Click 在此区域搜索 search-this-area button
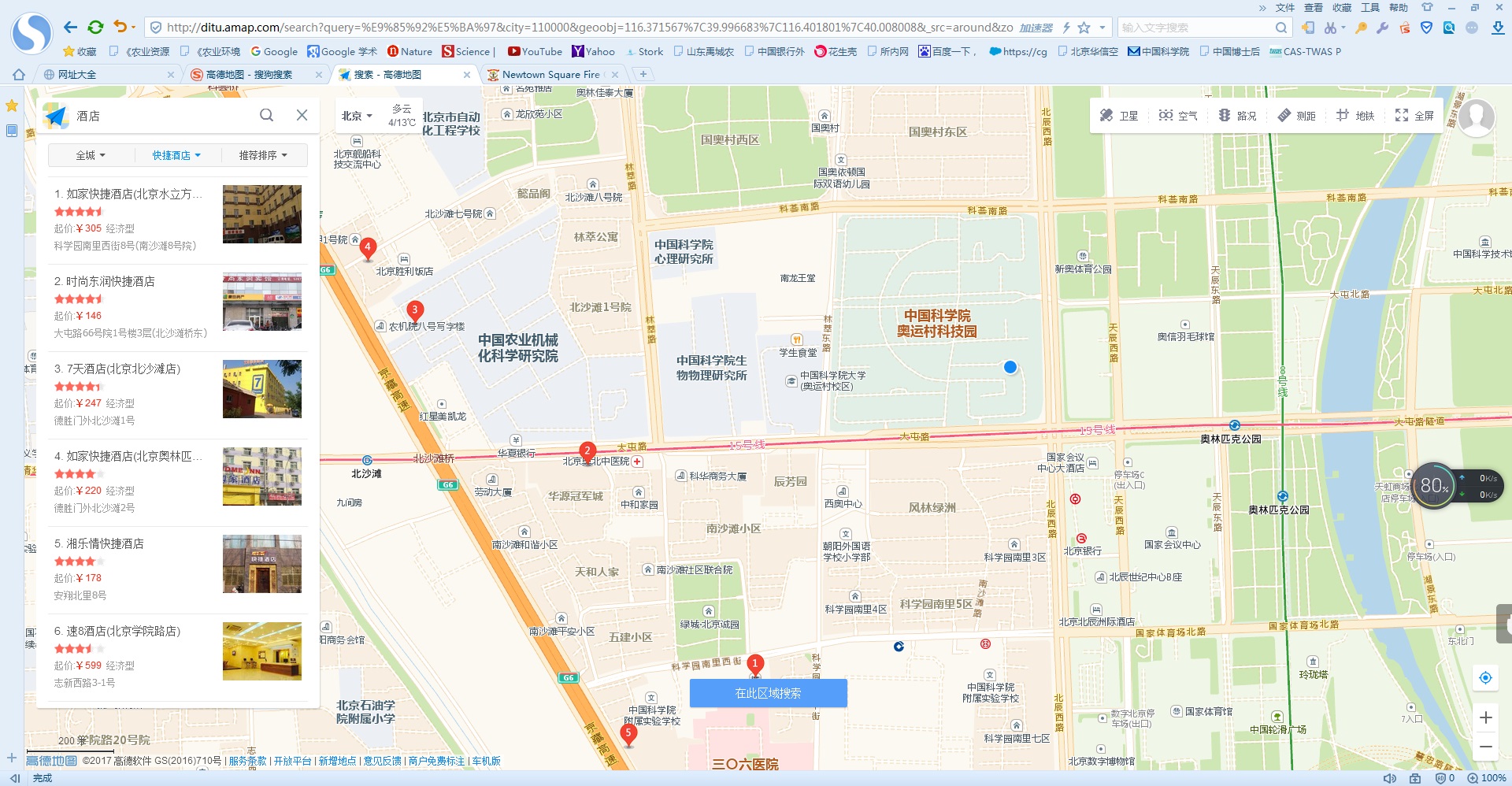This screenshot has height=786, width=1512. tap(768, 693)
